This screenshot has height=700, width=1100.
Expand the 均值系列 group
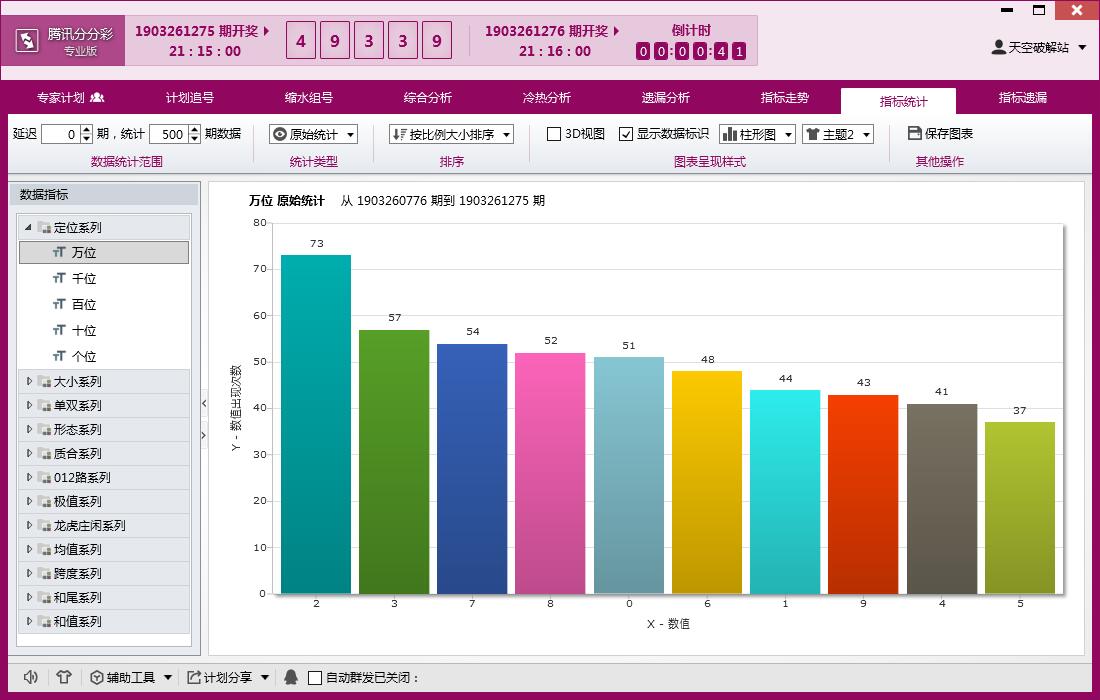click(29, 549)
